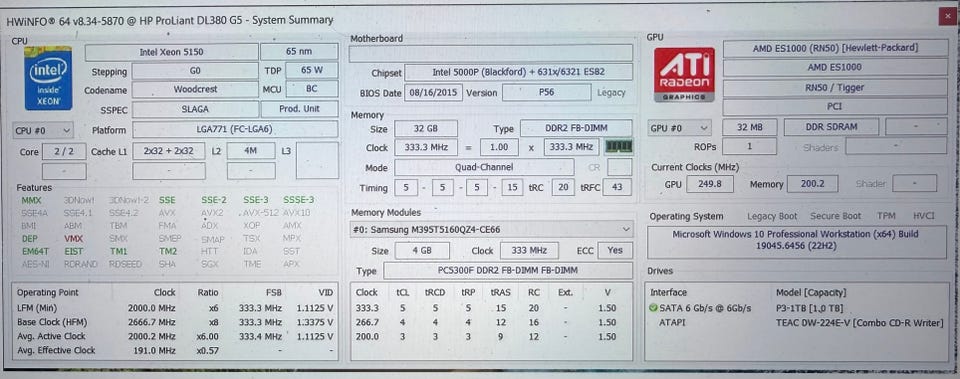Click the Cache L1 value 2x32 + 2x32
The height and width of the screenshot is (379, 960).
169,151
